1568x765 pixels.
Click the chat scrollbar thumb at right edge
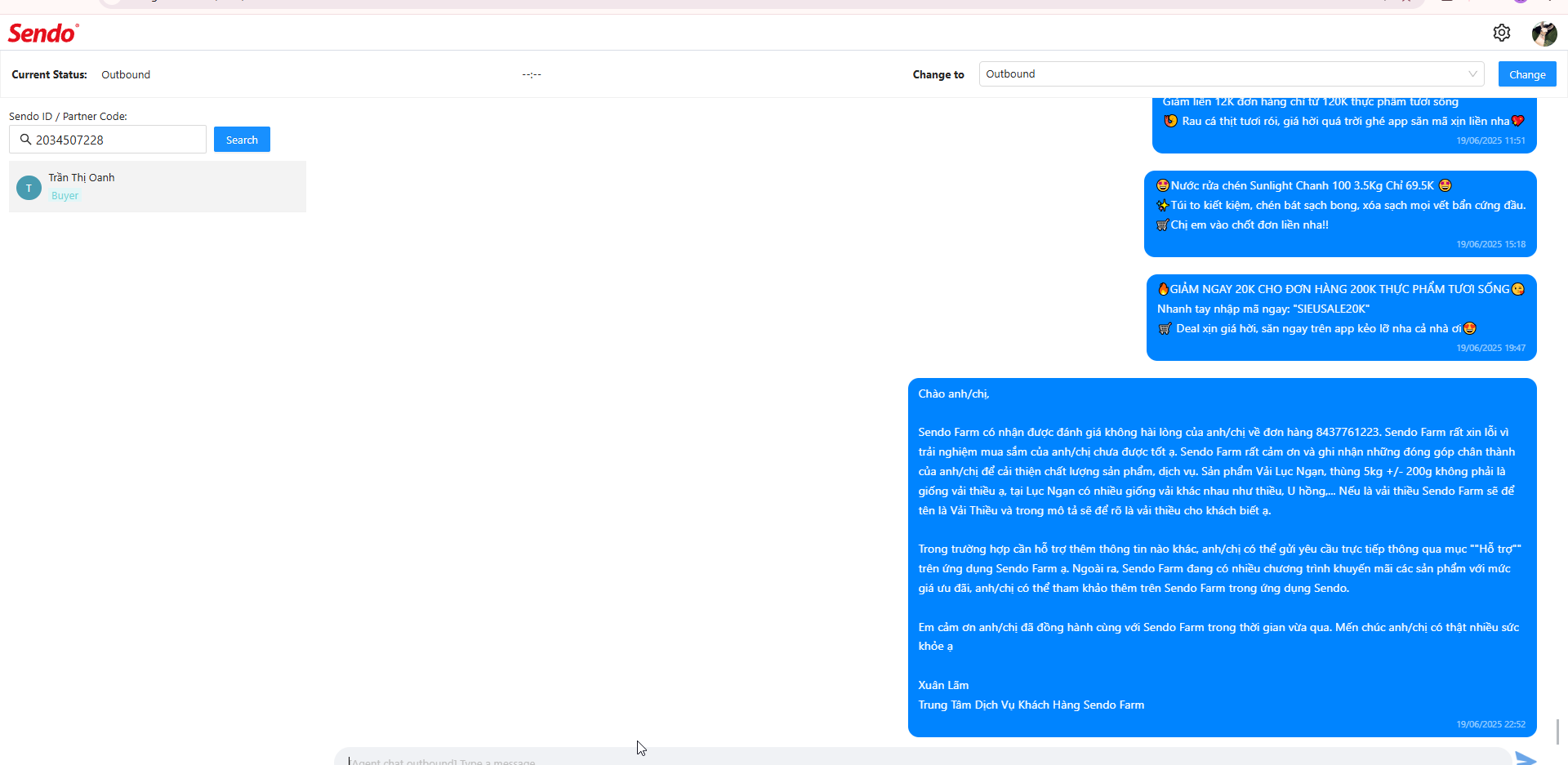point(1557,732)
